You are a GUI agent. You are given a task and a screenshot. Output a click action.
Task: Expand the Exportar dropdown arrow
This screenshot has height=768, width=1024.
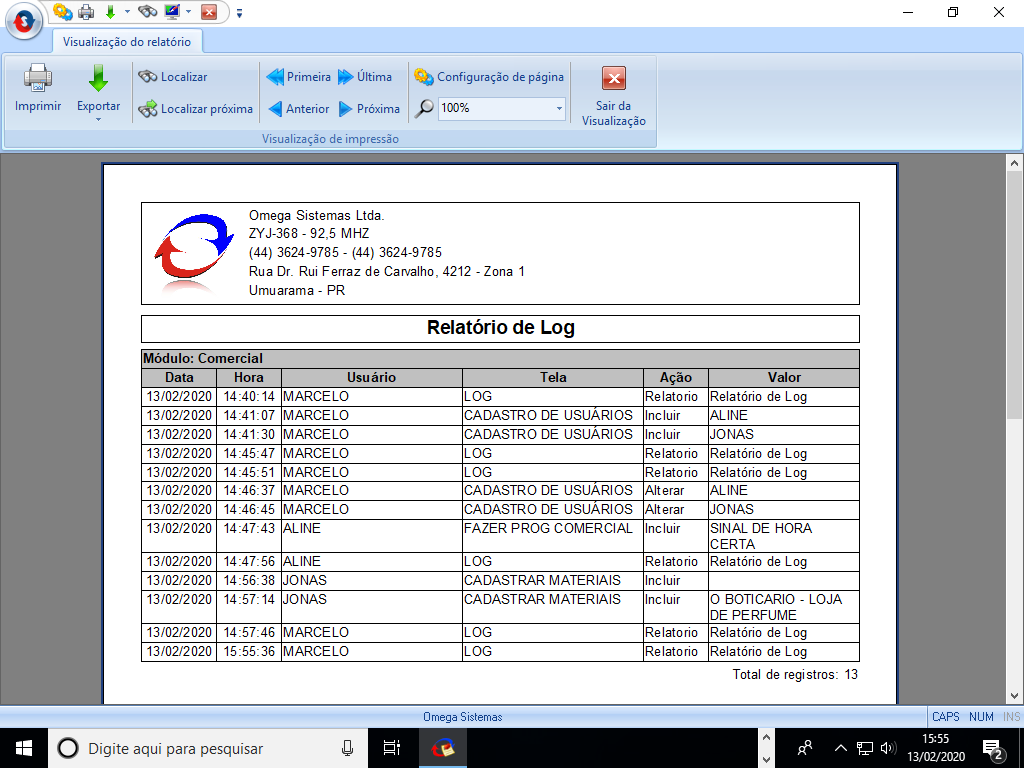tap(98, 120)
